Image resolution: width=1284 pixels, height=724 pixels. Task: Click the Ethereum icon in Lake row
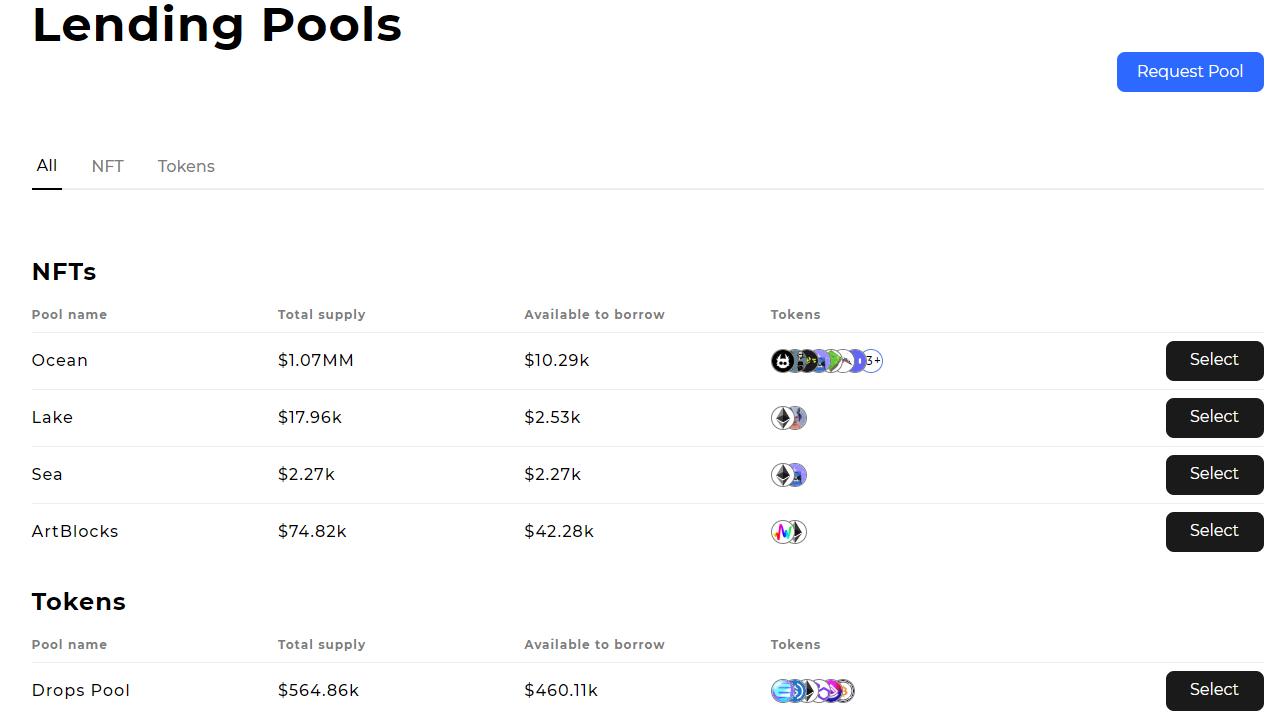782,418
